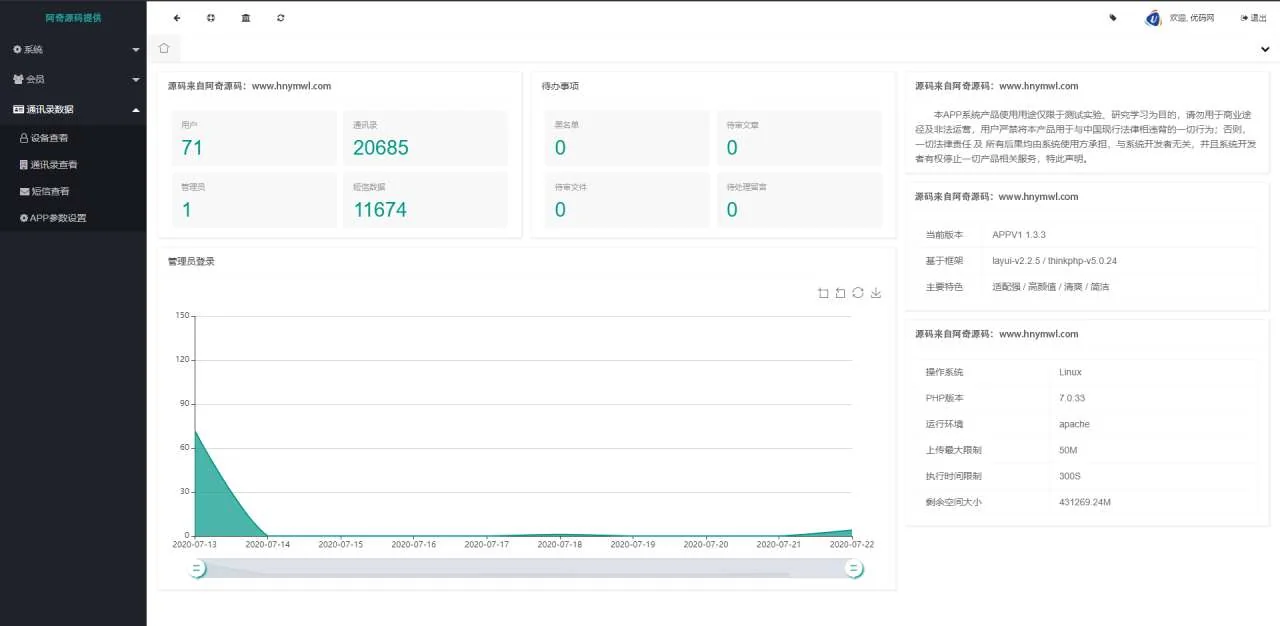
Task: Click the chart area zoom icon
Action: pos(823,293)
